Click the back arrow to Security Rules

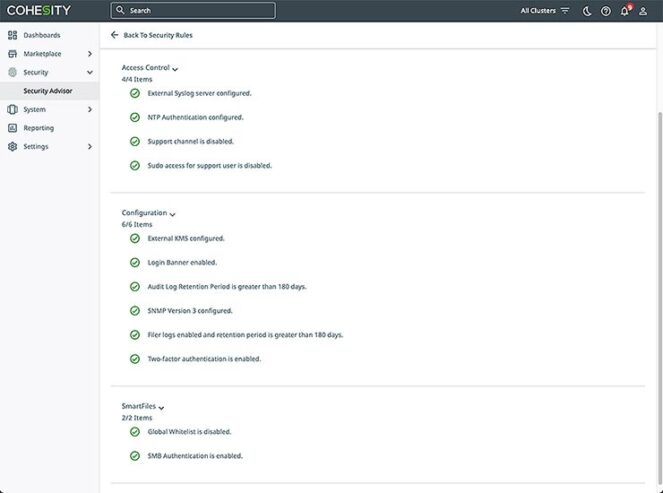pyautogui.click(x=115, y=35)
